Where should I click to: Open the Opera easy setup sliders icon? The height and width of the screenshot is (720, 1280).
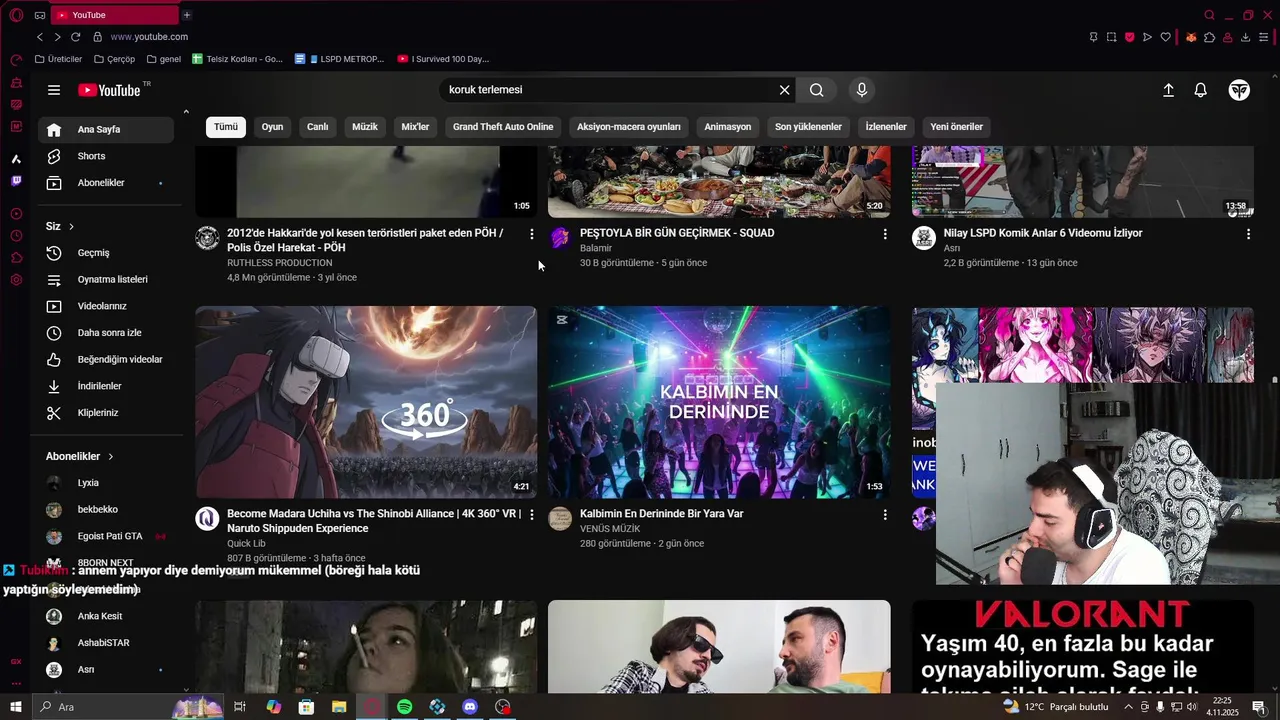(x=1263, y=37)
